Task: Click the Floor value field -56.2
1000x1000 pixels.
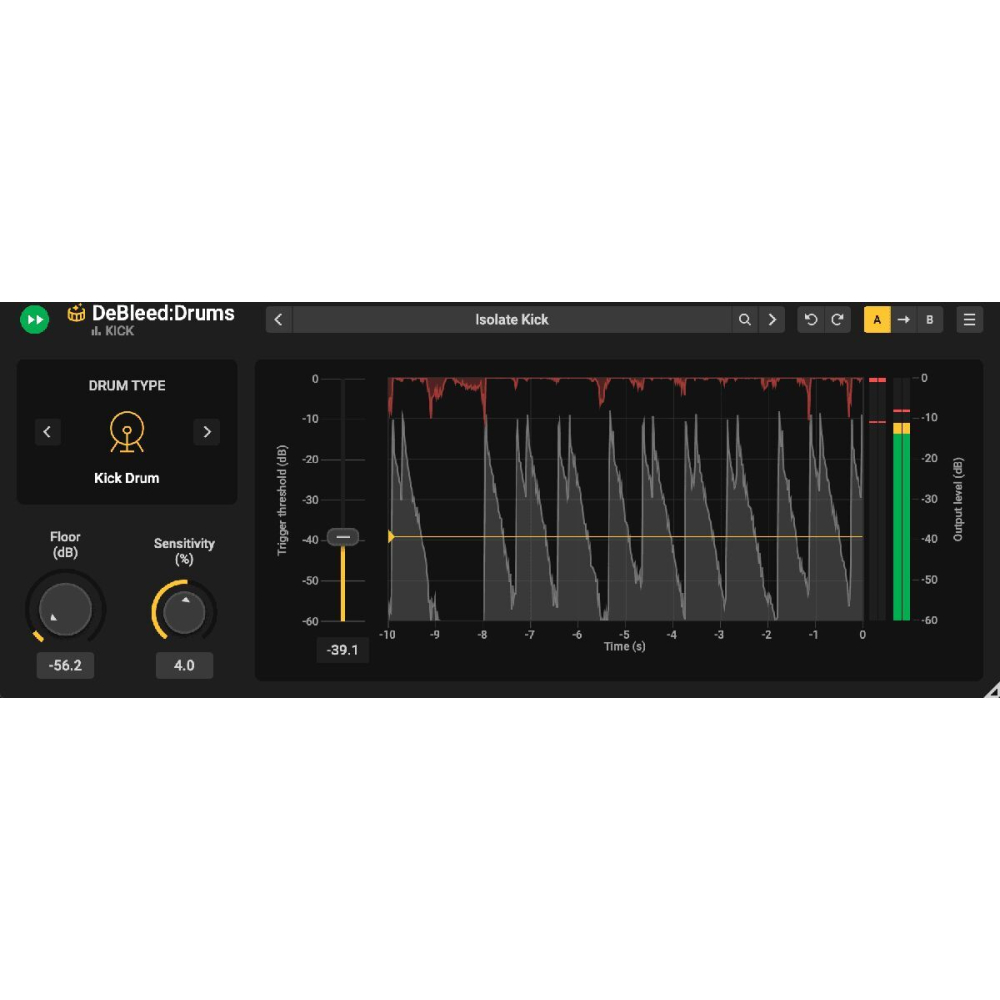Action: (66, 665)
